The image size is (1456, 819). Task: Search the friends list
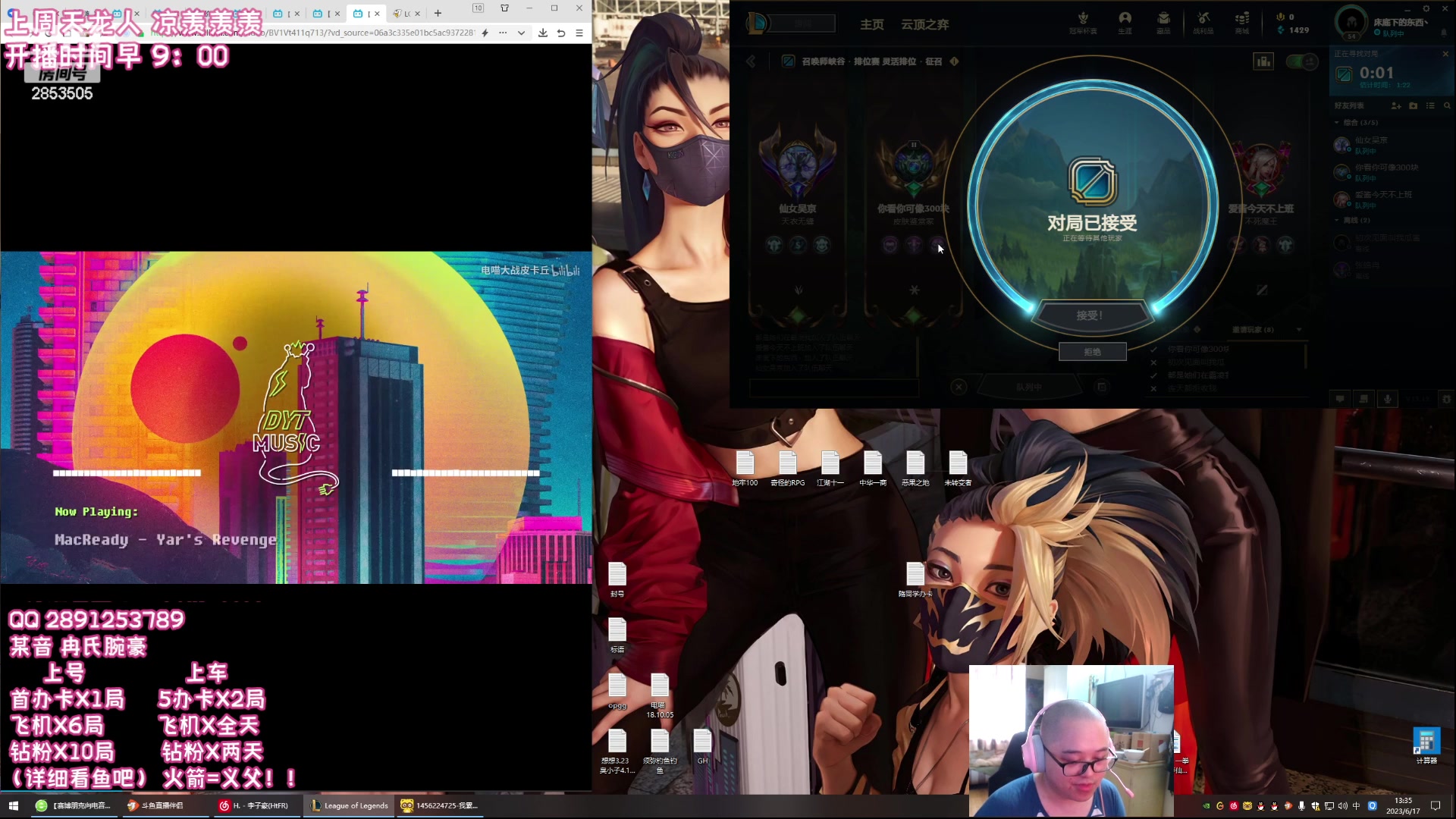click(1447, 105)
